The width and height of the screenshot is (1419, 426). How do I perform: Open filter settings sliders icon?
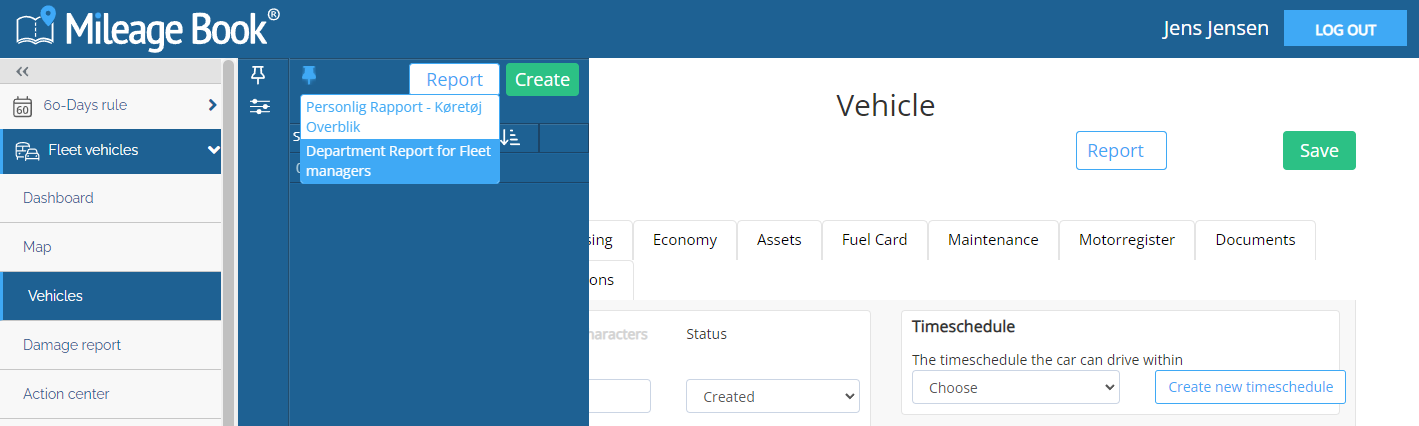click(x=260, y=106)
